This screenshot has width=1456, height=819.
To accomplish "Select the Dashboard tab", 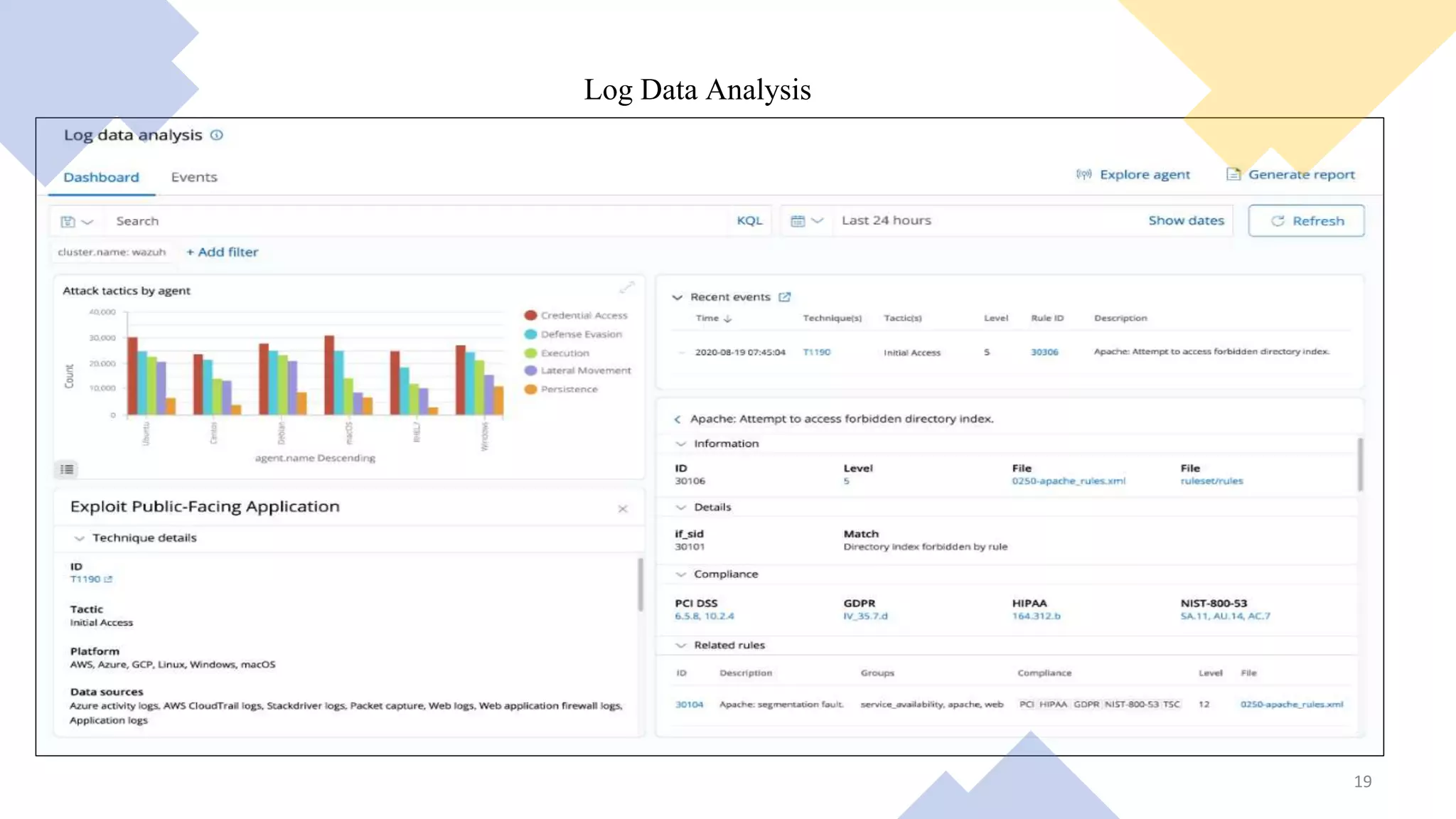I will coord(102,177).
